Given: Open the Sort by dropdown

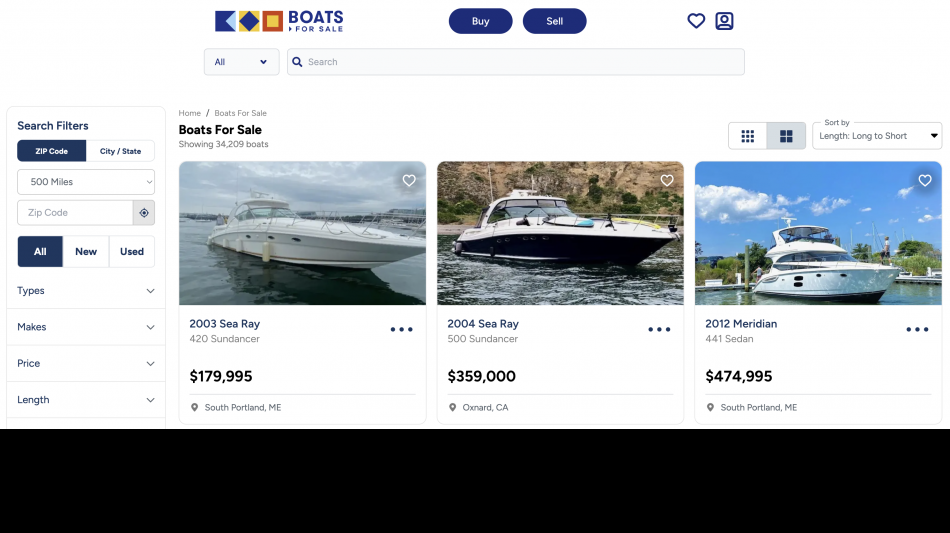Looking at the screenshot, I should point(877,136).
